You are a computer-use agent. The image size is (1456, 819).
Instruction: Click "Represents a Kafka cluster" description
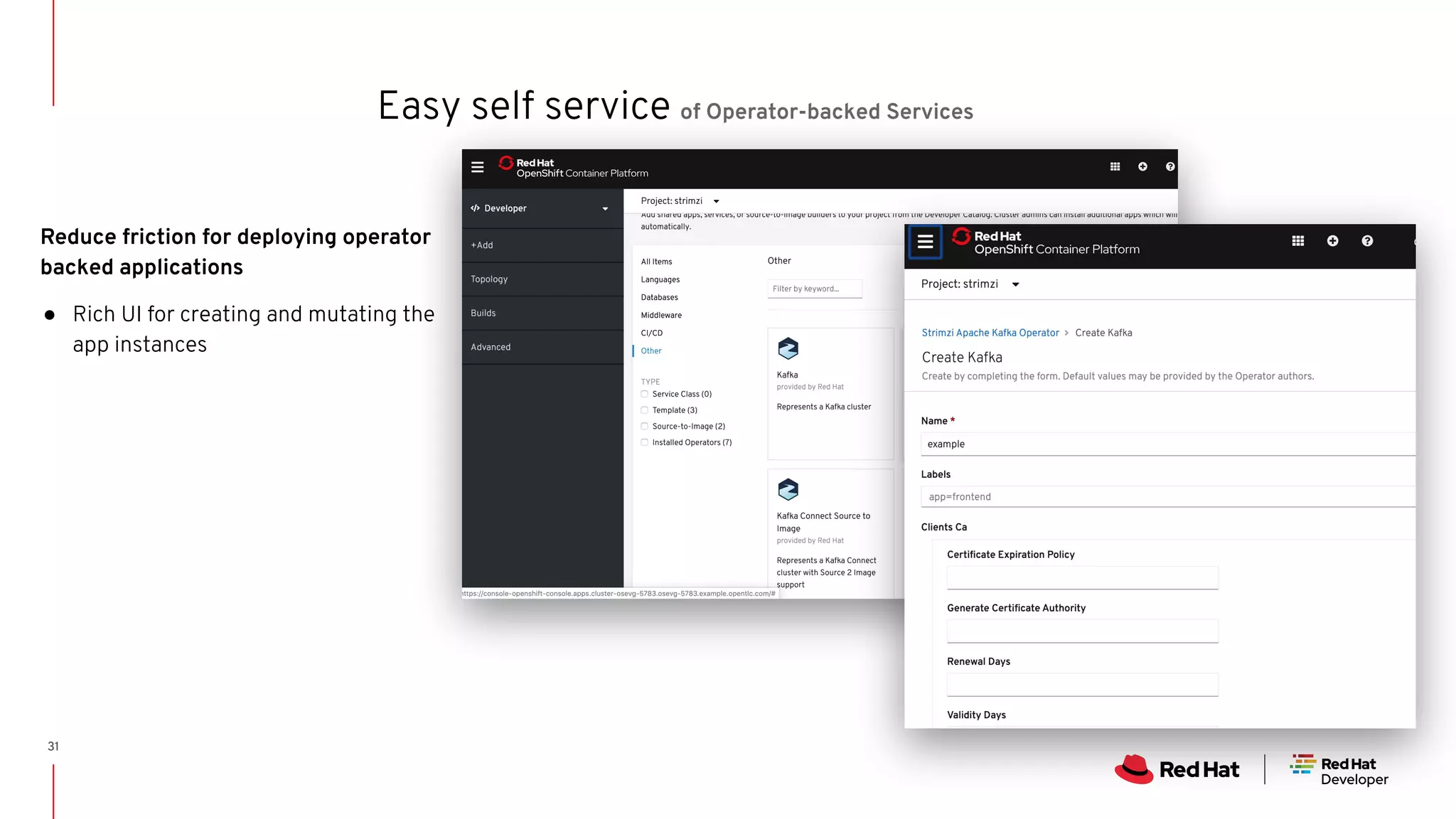pos(823,407)
